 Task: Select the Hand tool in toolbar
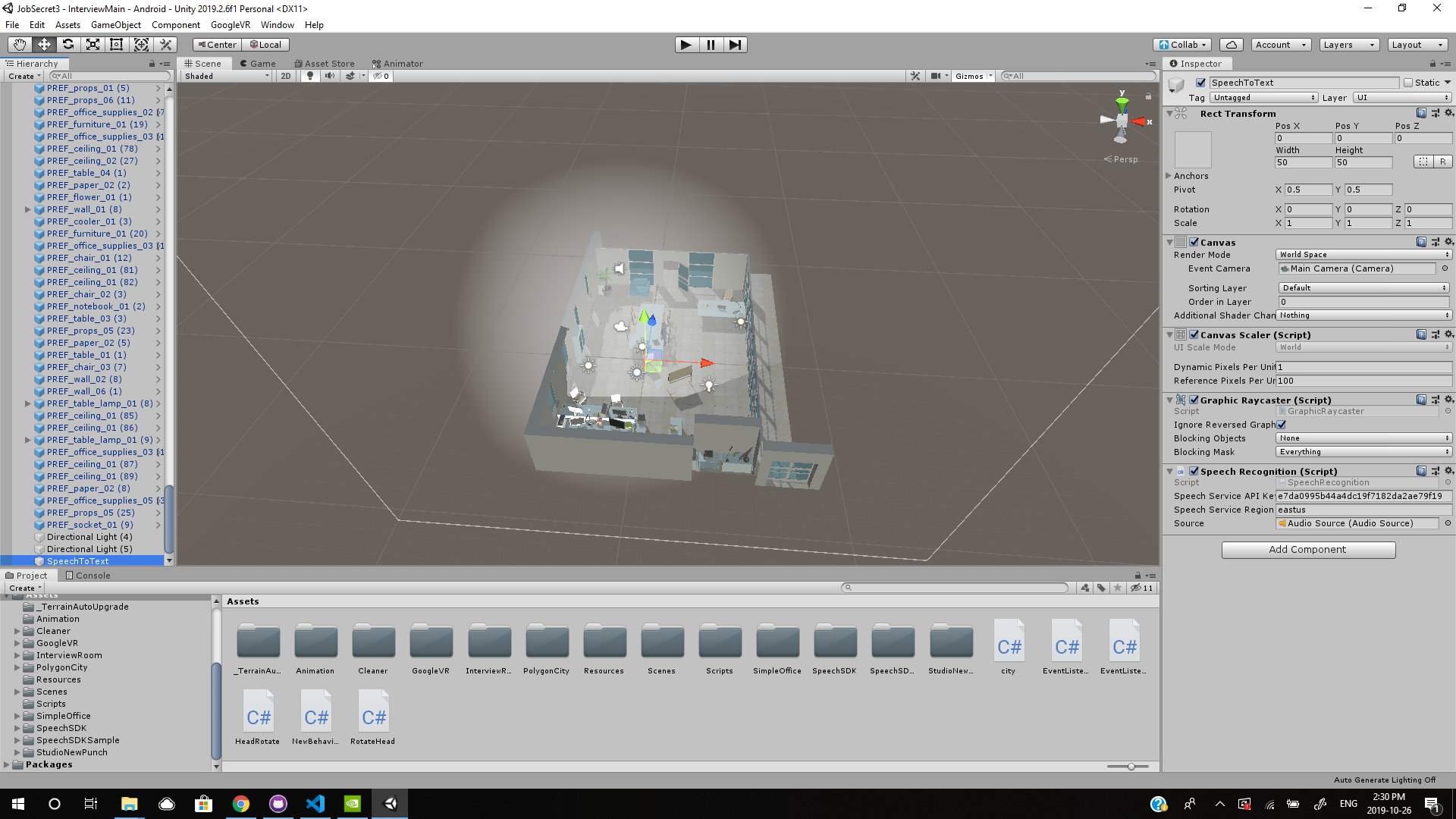pyautogui.click(x=20, y=45)
